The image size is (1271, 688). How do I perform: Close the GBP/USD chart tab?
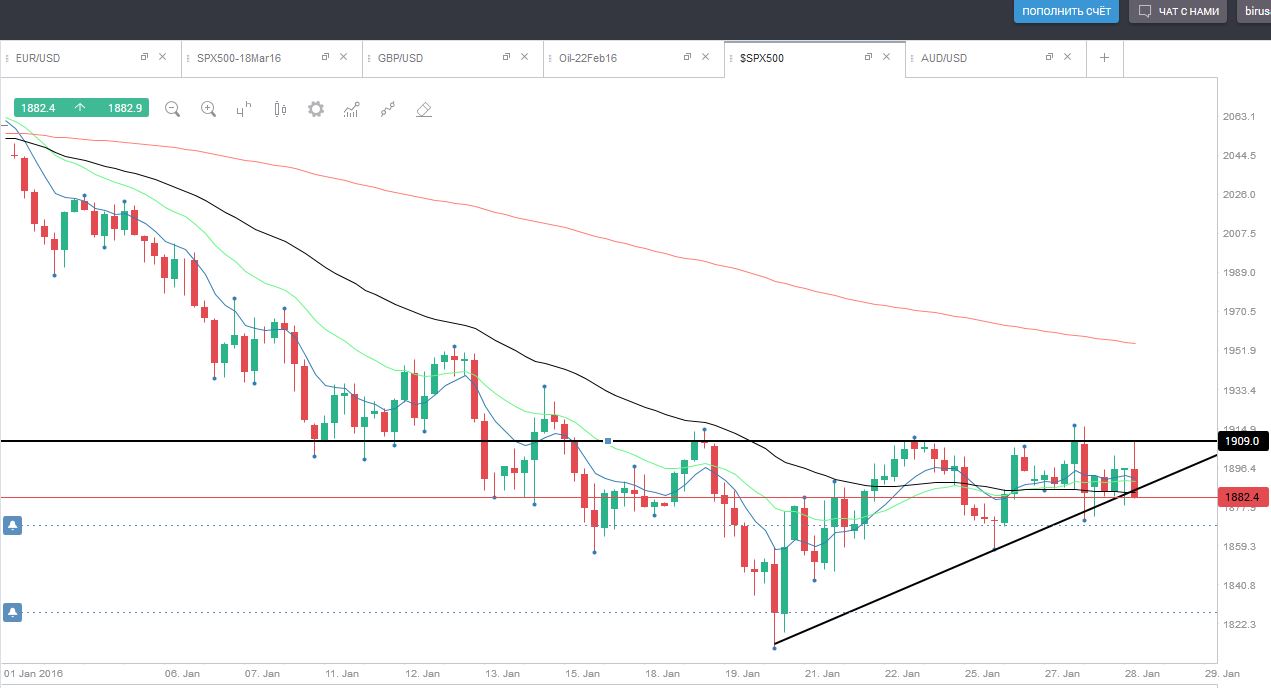point(525,57)
